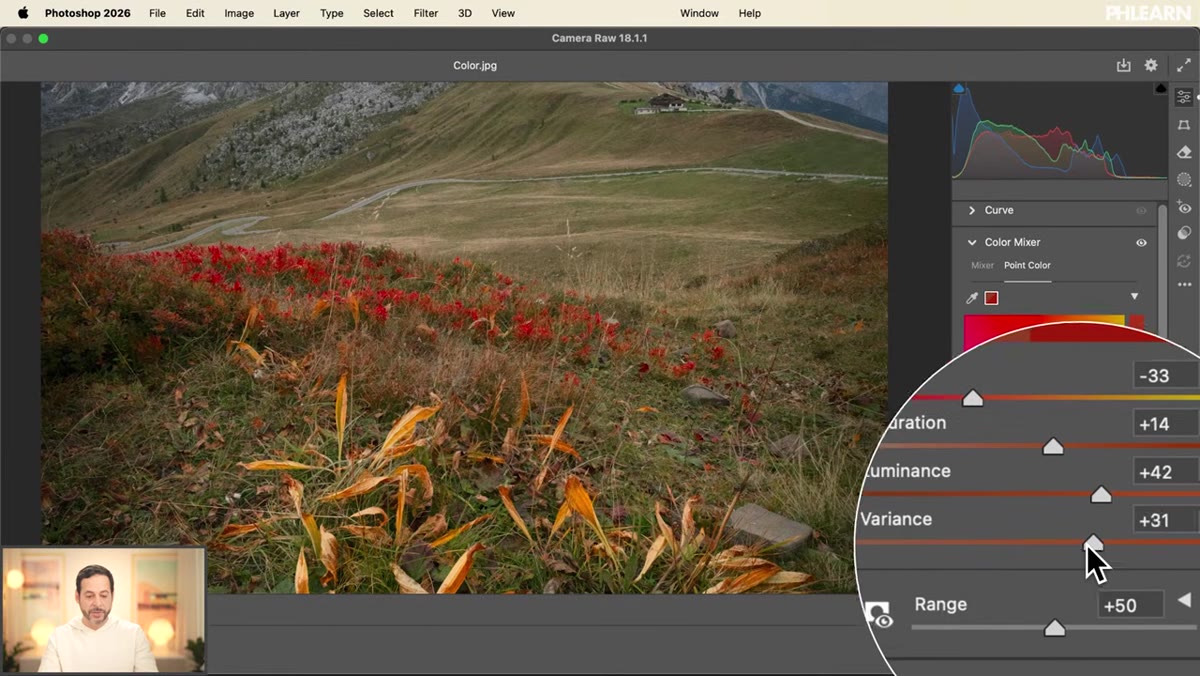Click the Variance slider handle
Viewport: 1200px width, 676px height.
tap(1094, 542)
